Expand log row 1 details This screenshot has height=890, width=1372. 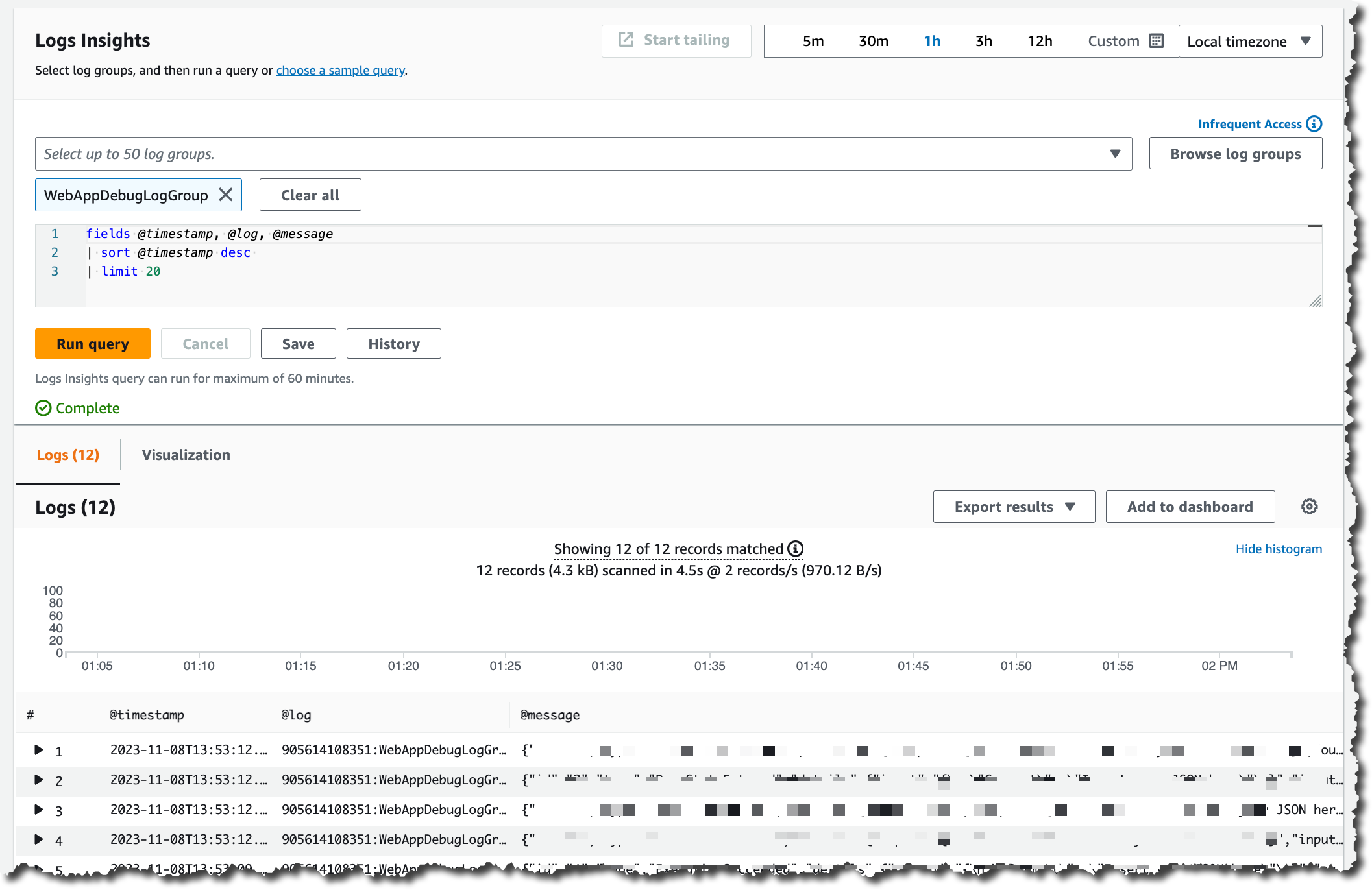39,750
